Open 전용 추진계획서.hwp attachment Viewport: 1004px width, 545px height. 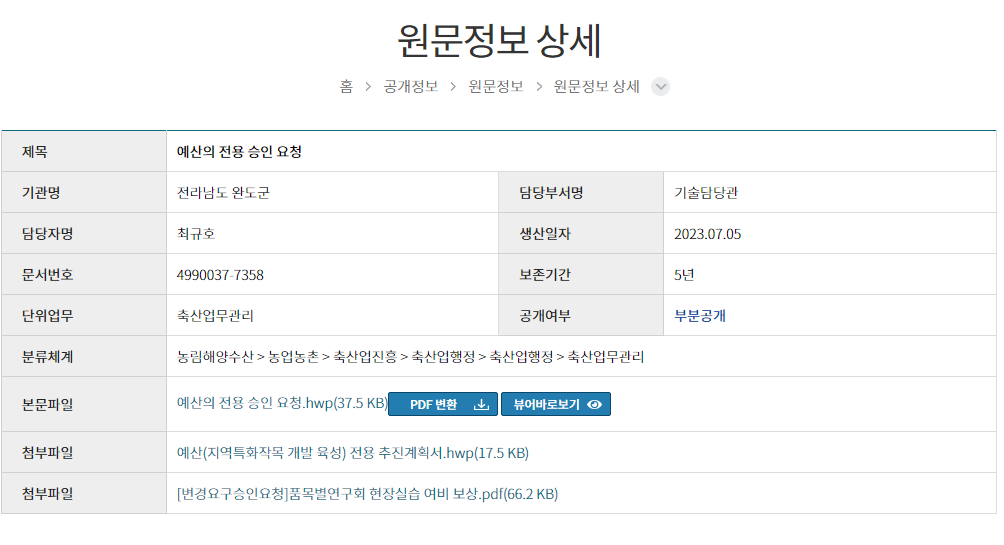(x=353, y=453)
